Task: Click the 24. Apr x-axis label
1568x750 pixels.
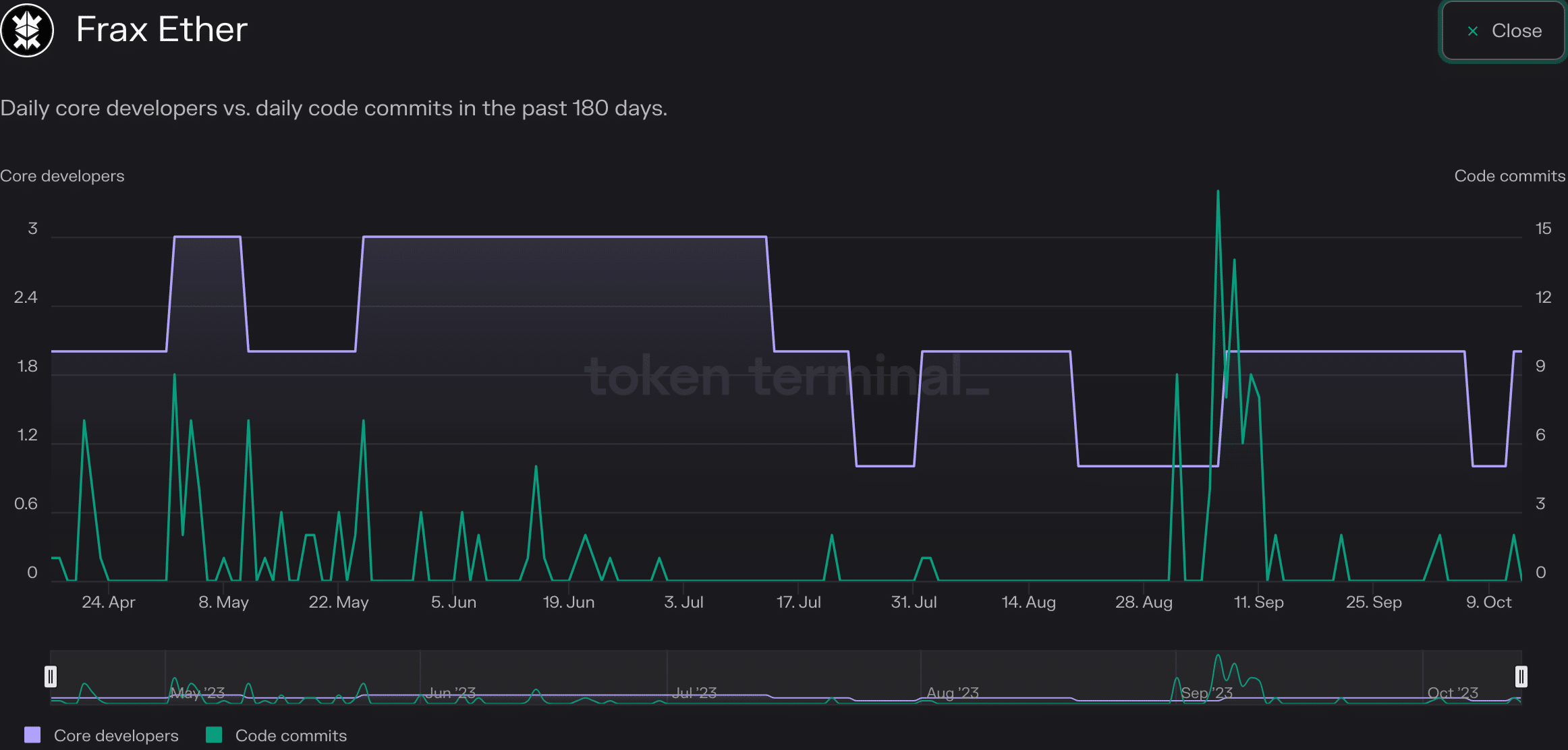Action: 108,602
